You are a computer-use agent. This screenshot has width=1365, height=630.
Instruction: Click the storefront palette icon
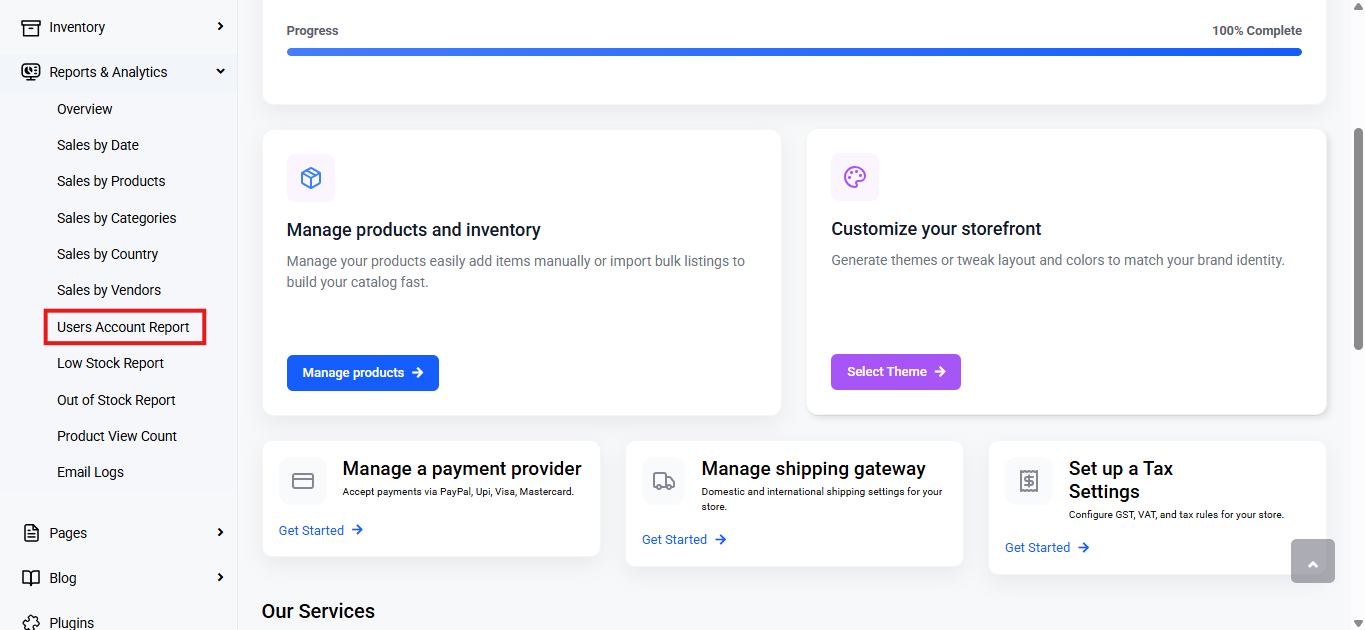[x=855, y=177]
